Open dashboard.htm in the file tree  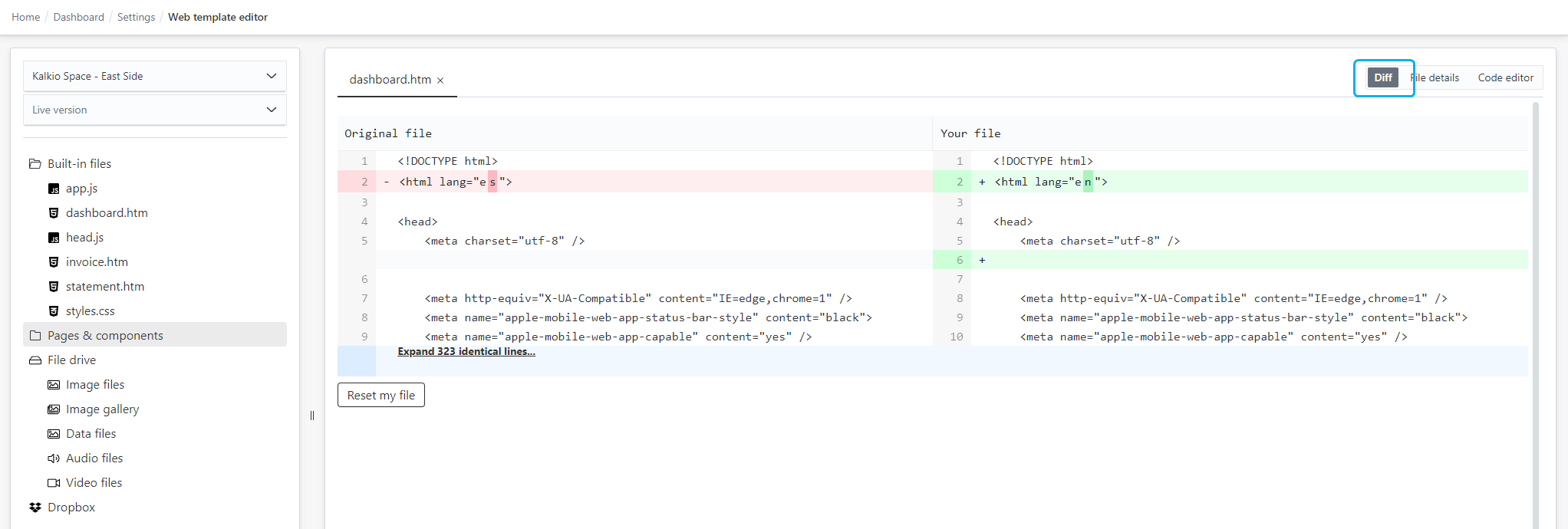point(107,213)
